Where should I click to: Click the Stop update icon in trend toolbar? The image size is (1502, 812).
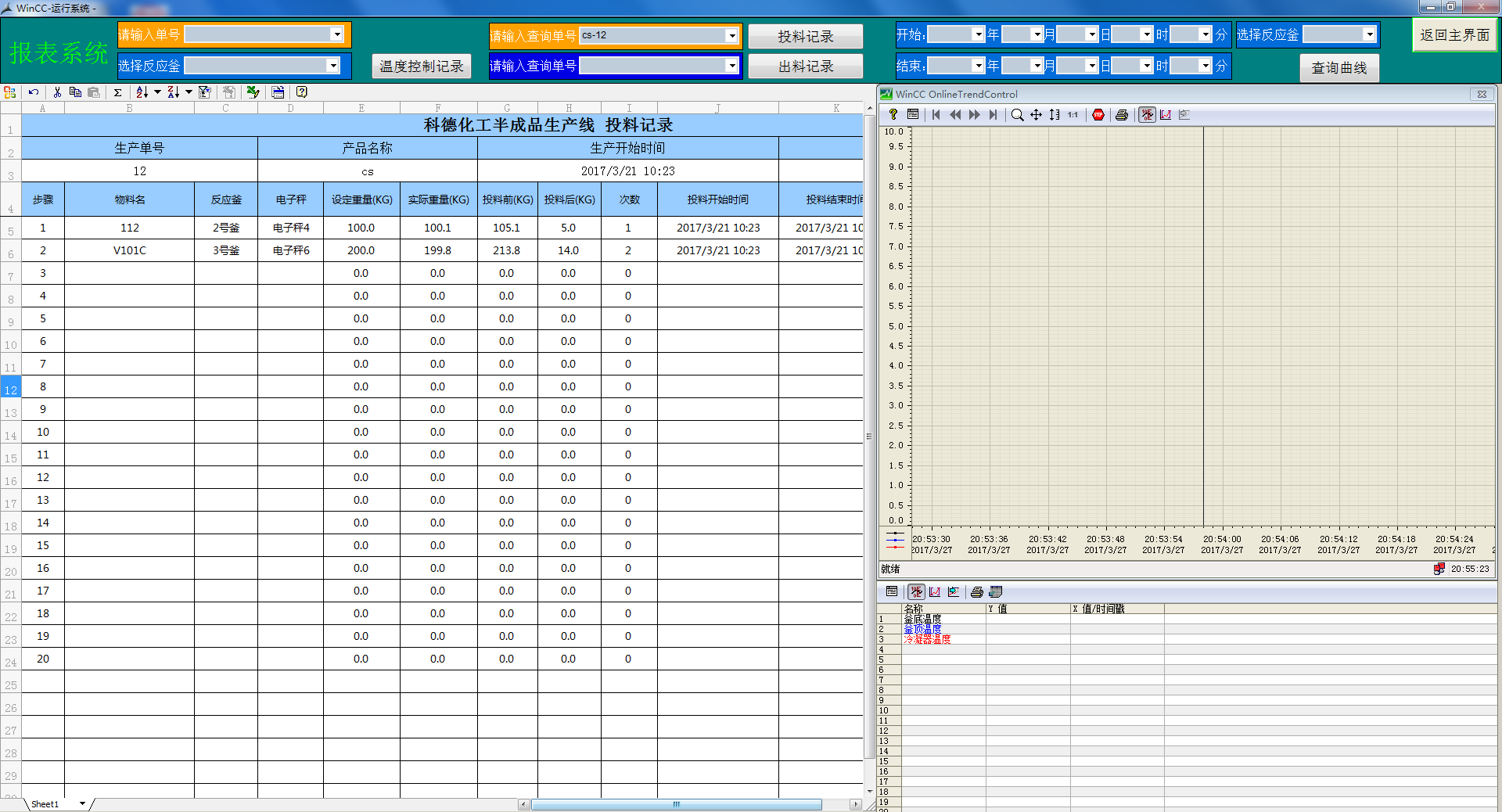tap(1098, 115)
